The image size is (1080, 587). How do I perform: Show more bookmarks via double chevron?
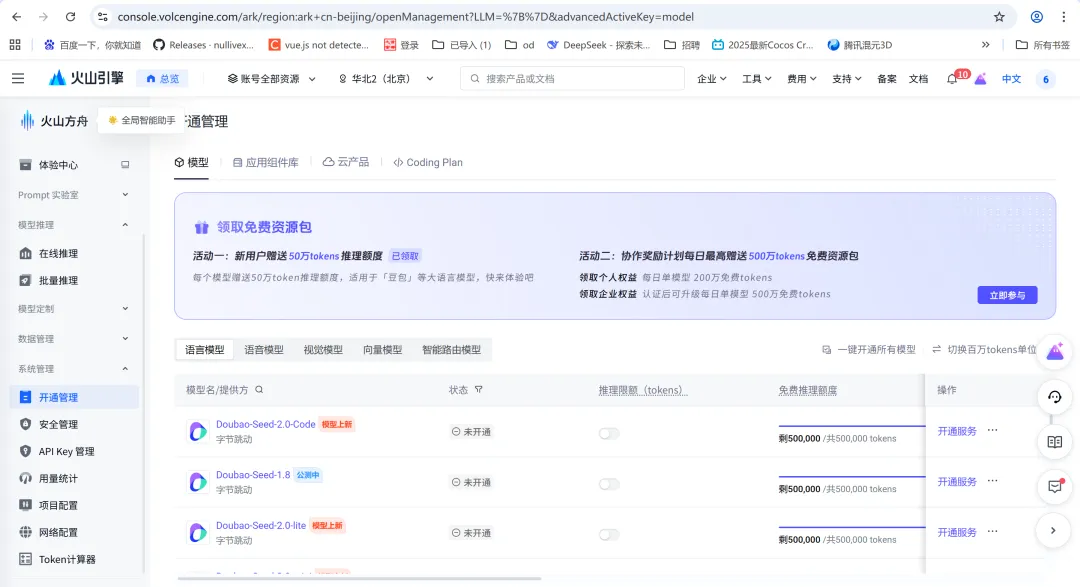(x=986, y=45)
